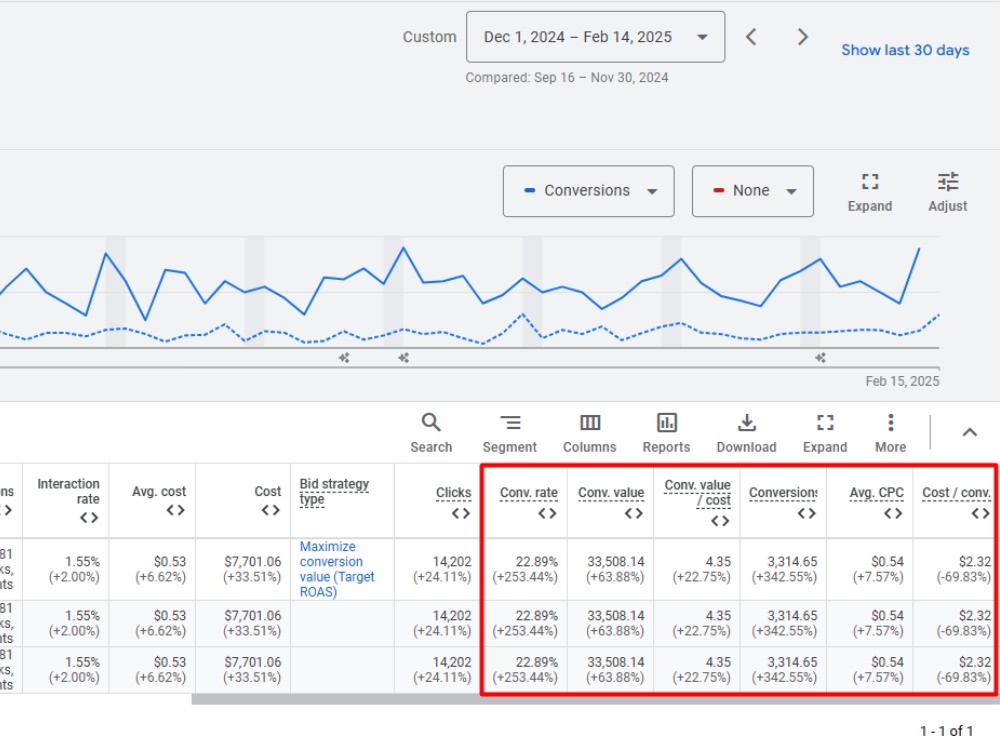Sort by the Cost column header
The image size is (1000, 750).
click(x=268, y=491)
